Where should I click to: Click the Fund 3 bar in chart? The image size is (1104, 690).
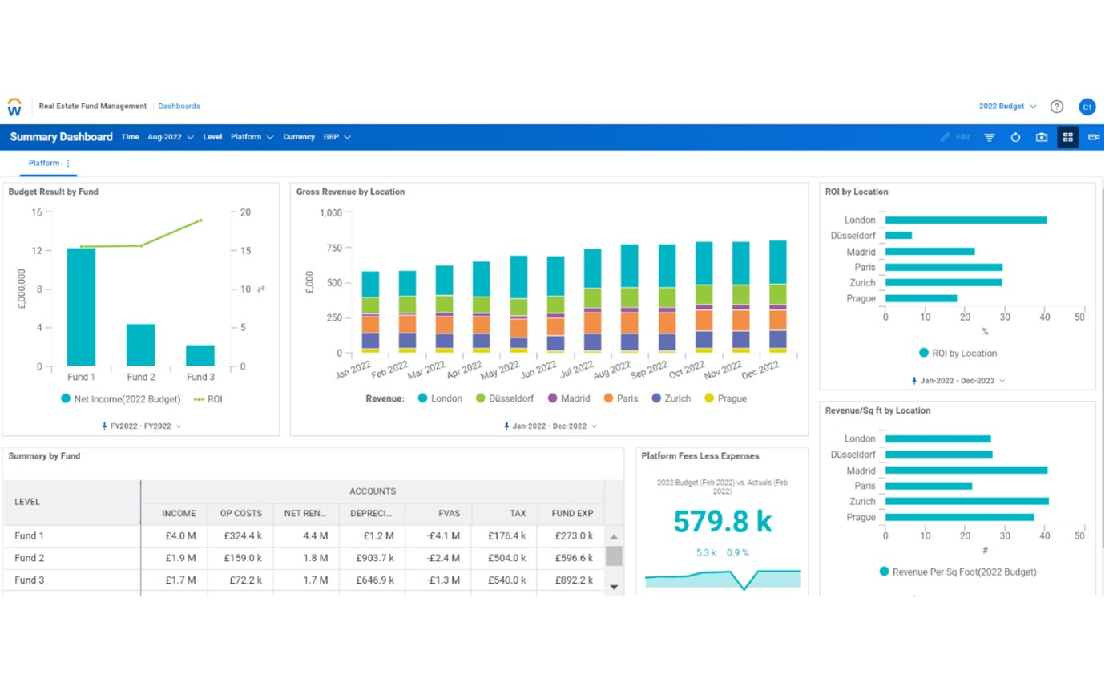tap(201, 356)
